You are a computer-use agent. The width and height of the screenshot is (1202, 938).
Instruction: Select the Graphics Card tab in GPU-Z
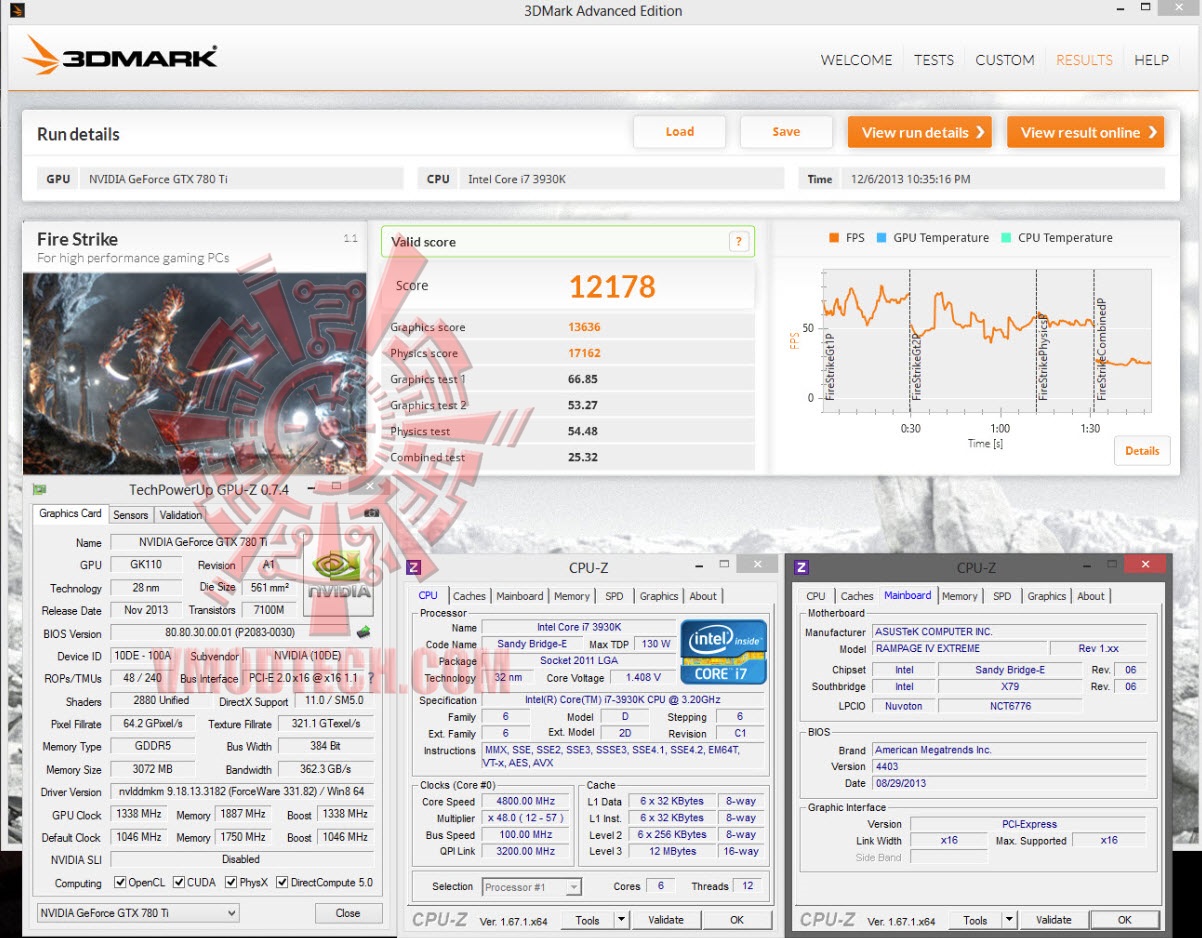(70, 514)
